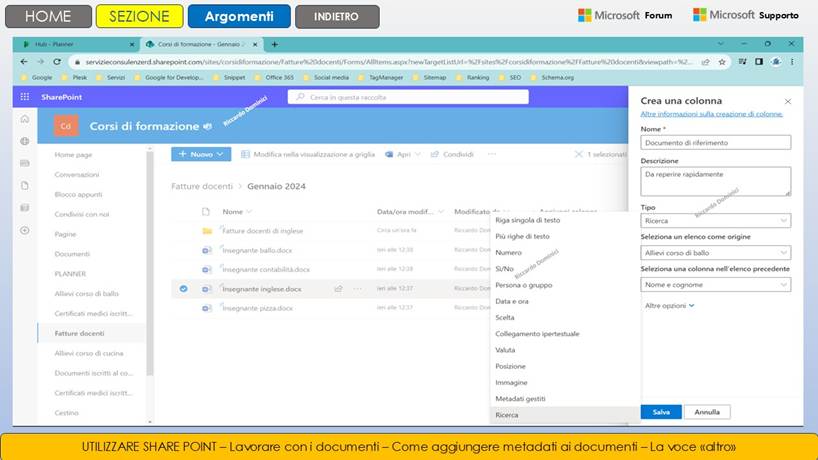818x460 pixels.
Task: Open the Allievi corso di ballo origin dropdown
Action: coord(715,252)
